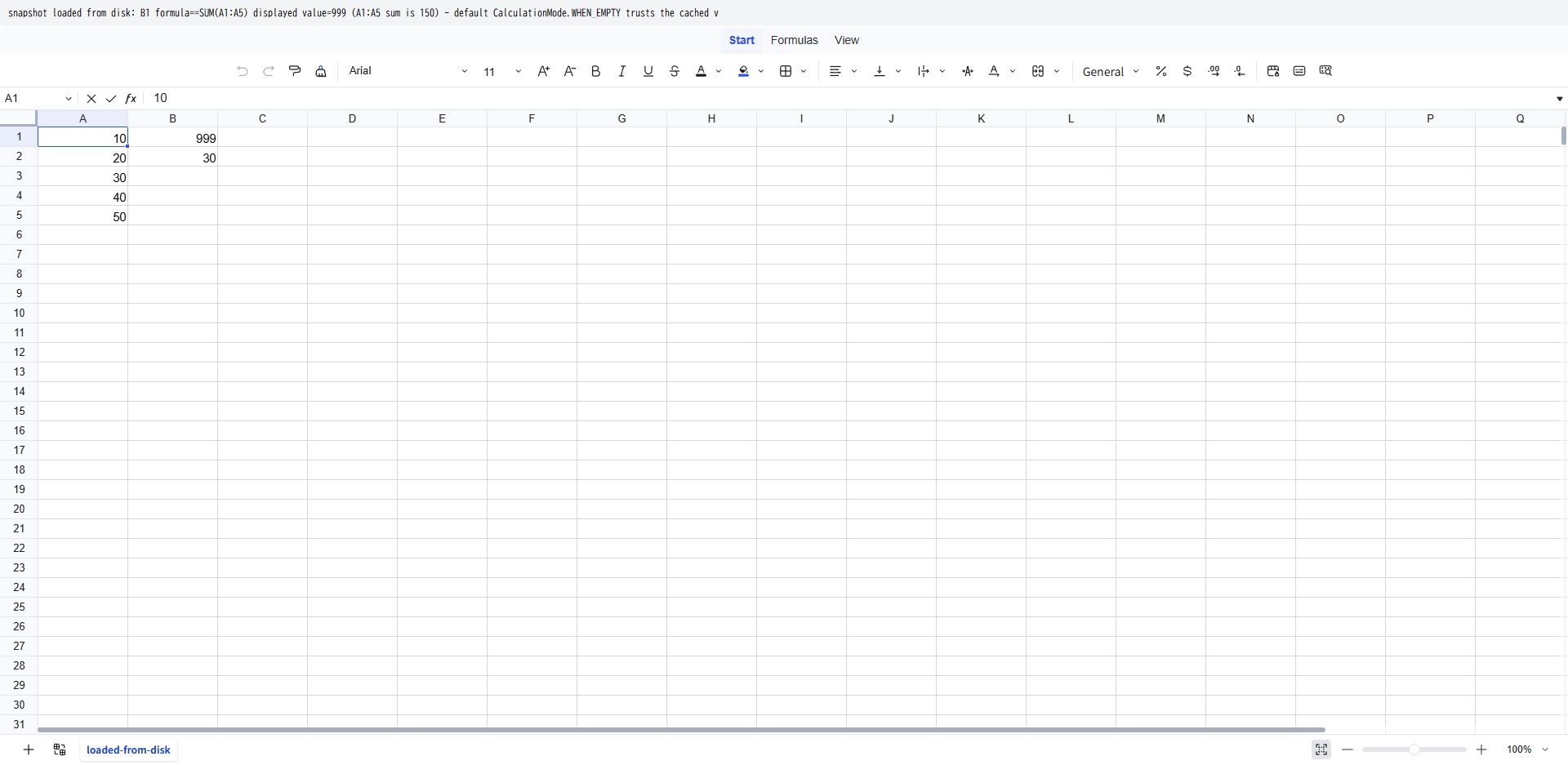Open the loaded-from-disk sheet tab
Image resolution: width=1568 pixels, height=765 pixels.
[x=128, y=749]
